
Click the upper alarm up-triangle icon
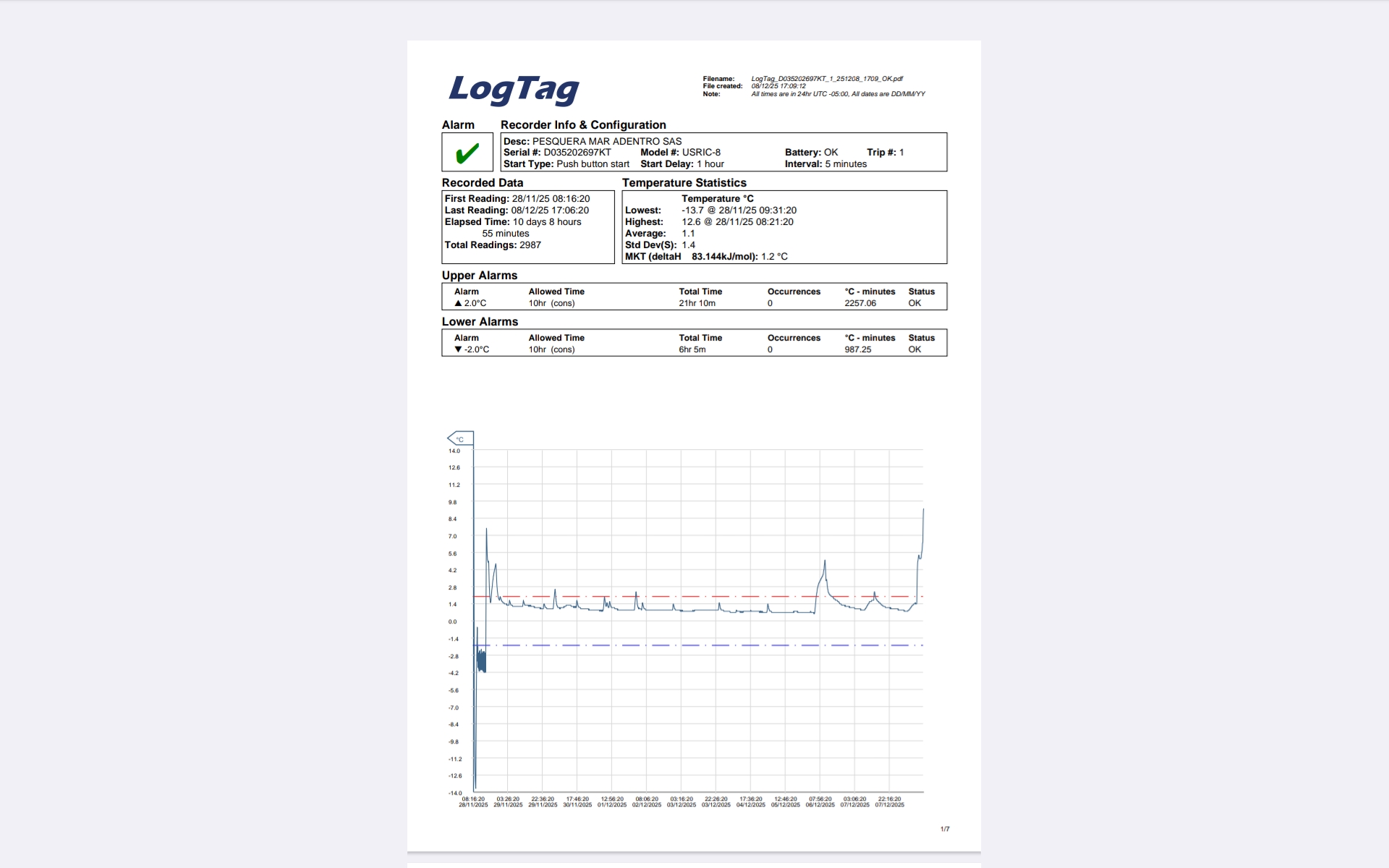point(458,303)
